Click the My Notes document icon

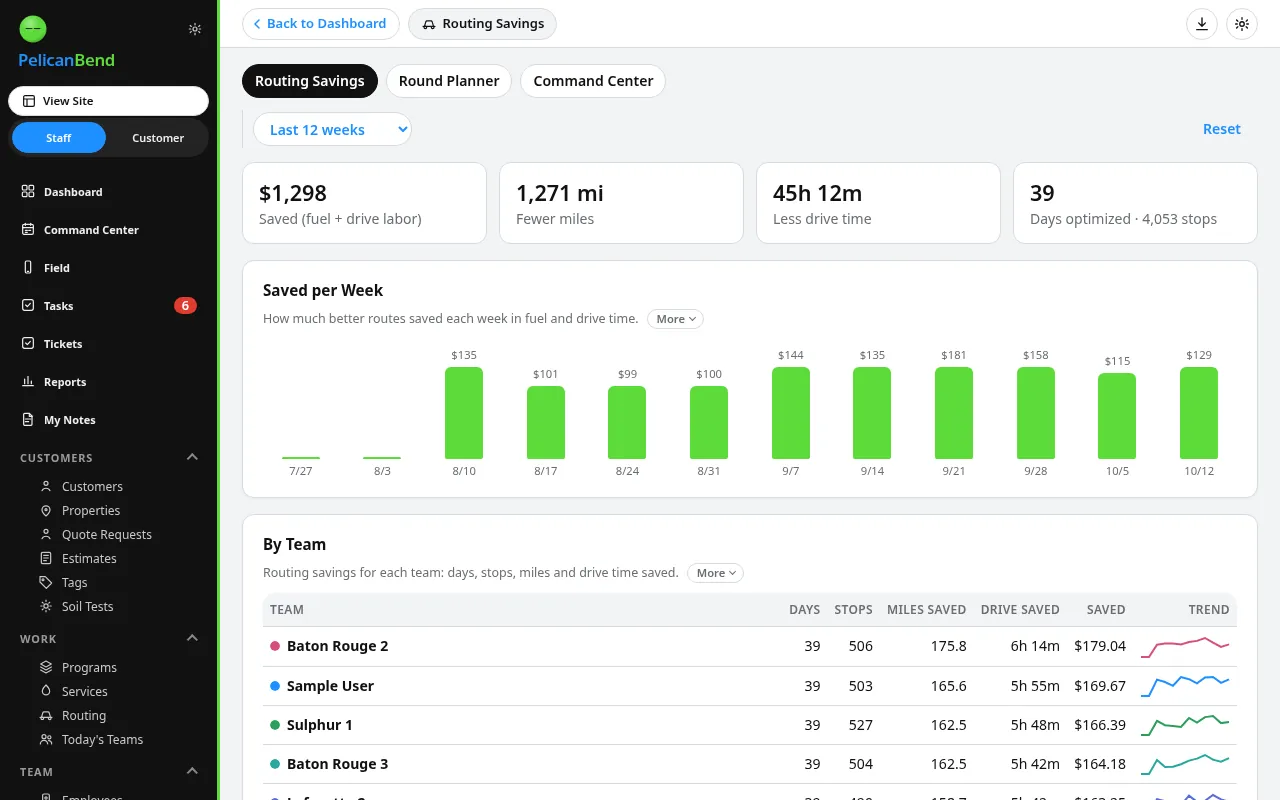pyautogui.click(x=28, y=420)
